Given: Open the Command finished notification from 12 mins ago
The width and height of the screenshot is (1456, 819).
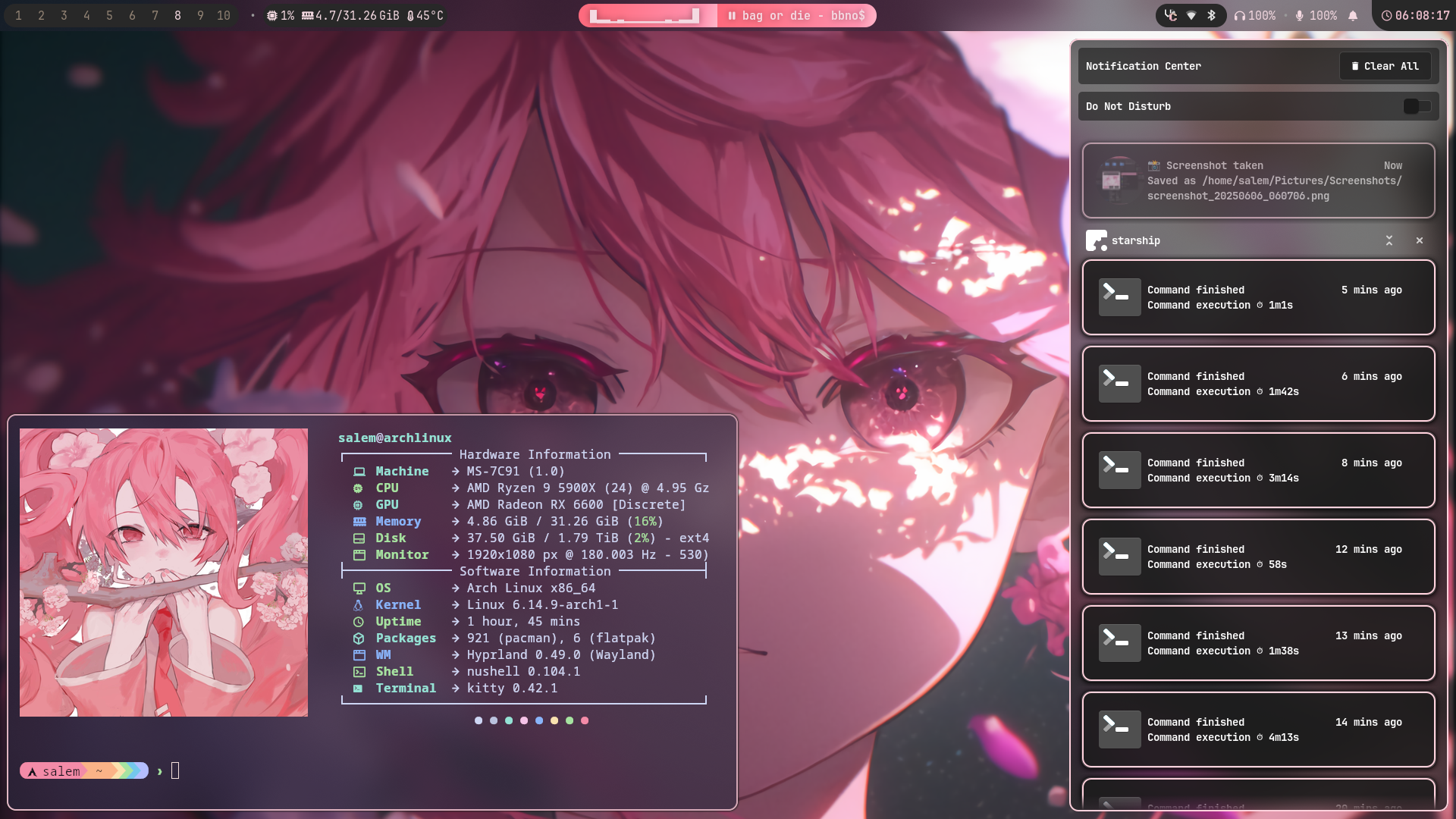Looking at the screenshot, I should pyautogui.click(x=1258, y=557).
